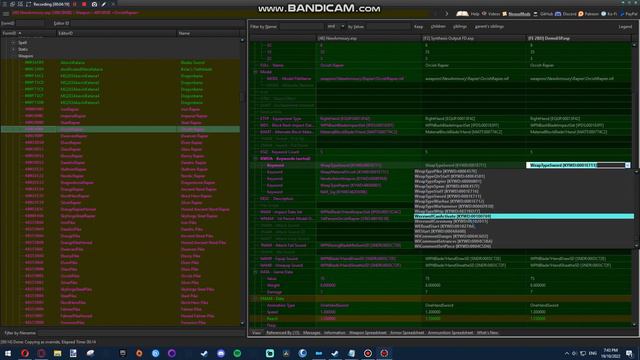Click the by Value filter input field

(x=388, y=27)
